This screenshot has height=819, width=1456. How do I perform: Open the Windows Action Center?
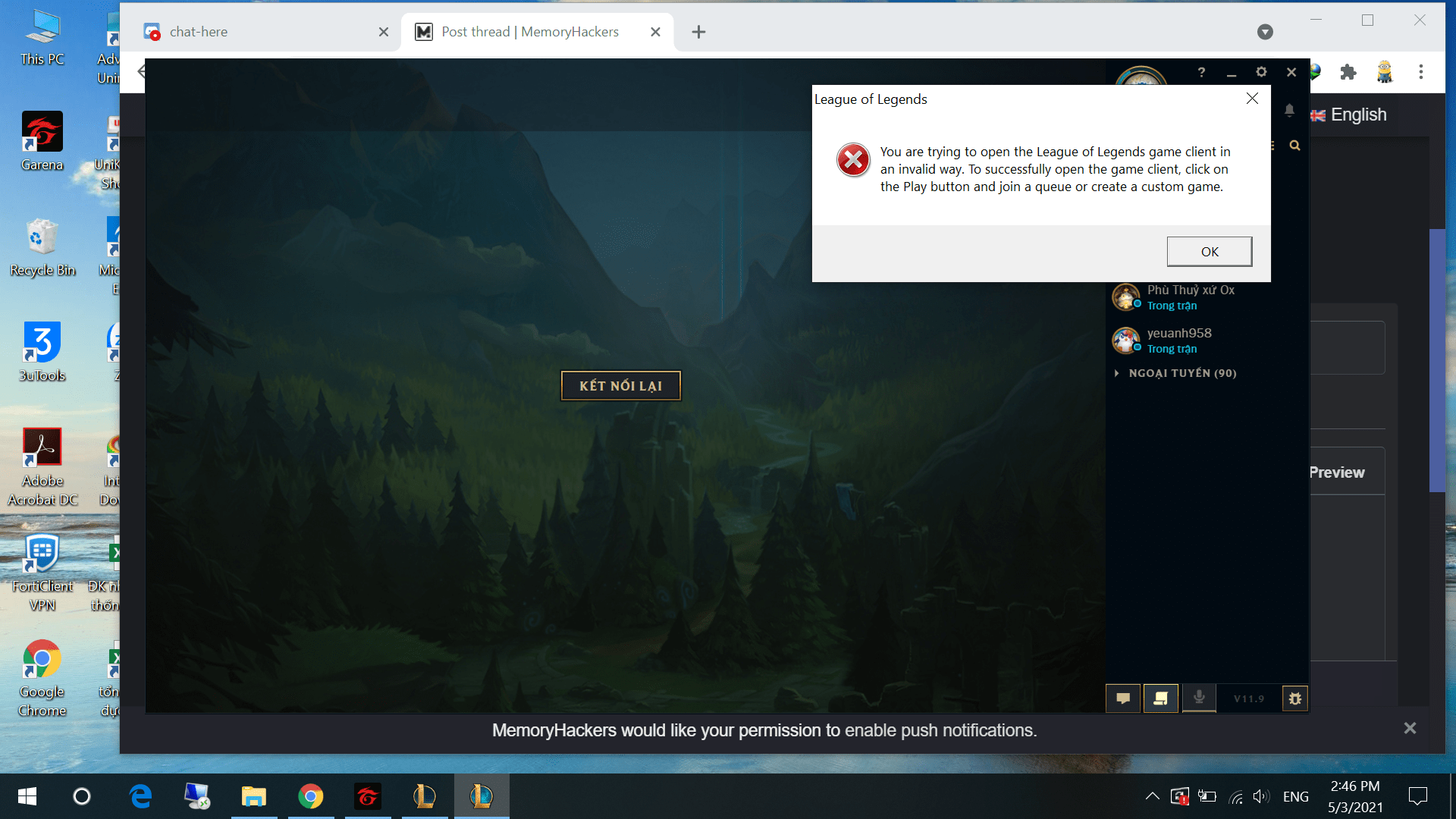pos(1417,796)
